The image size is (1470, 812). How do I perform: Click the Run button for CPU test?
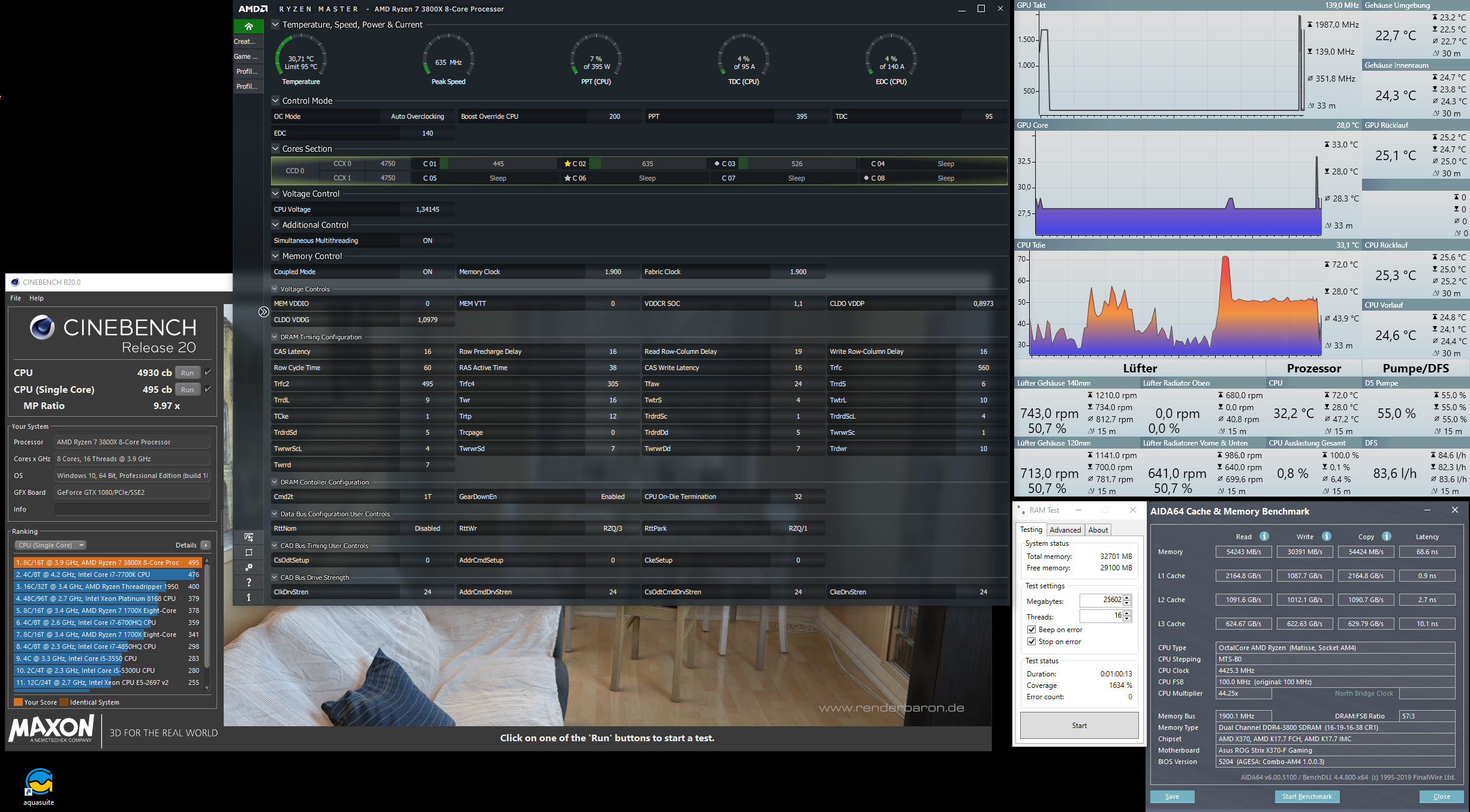187,372
